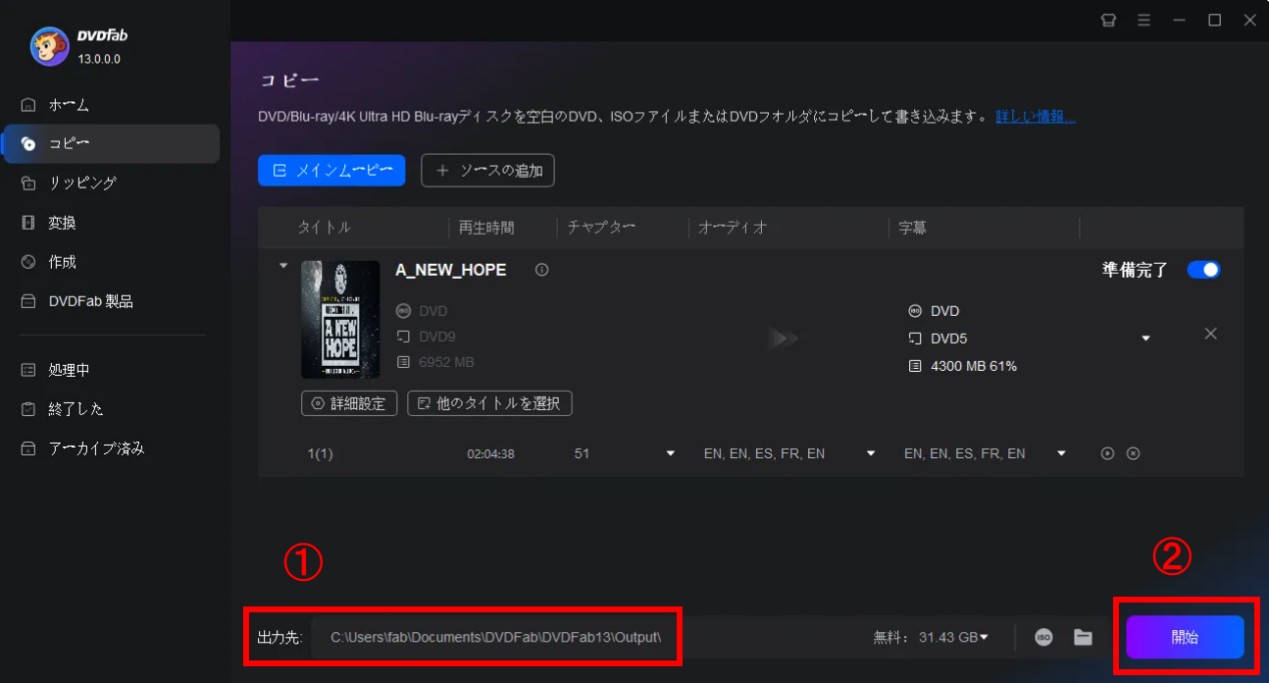1269x683 pixels.
Task: Click the version number 13.0.0.0
Action: pos(99,59)
